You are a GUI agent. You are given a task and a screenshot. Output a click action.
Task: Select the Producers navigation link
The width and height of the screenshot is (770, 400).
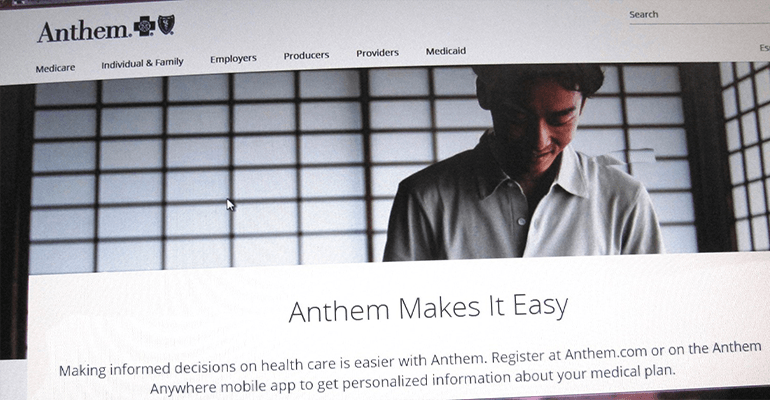(x=306, y=55)
